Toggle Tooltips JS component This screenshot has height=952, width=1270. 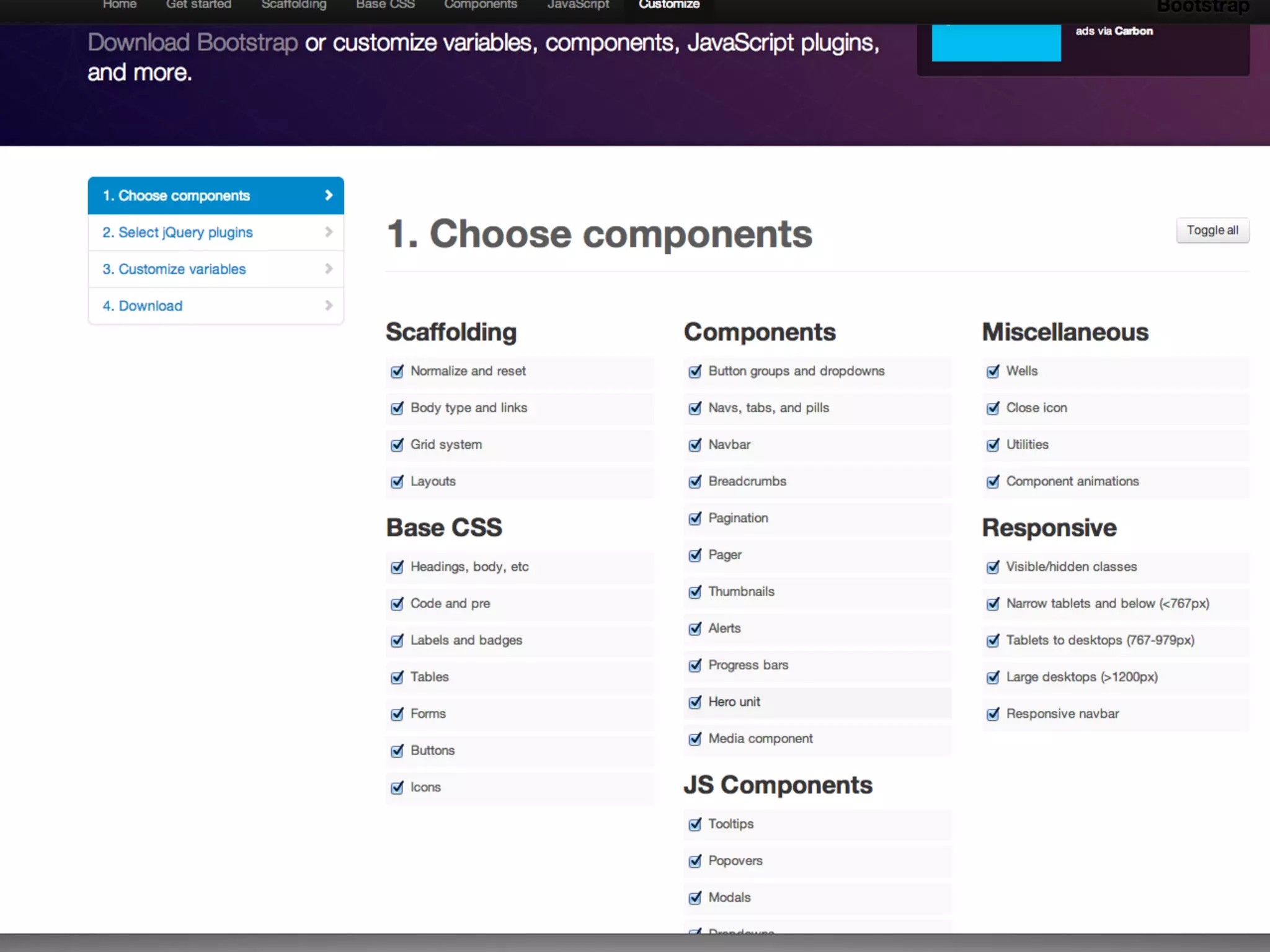pyautogui.click(x=695, y=824)
